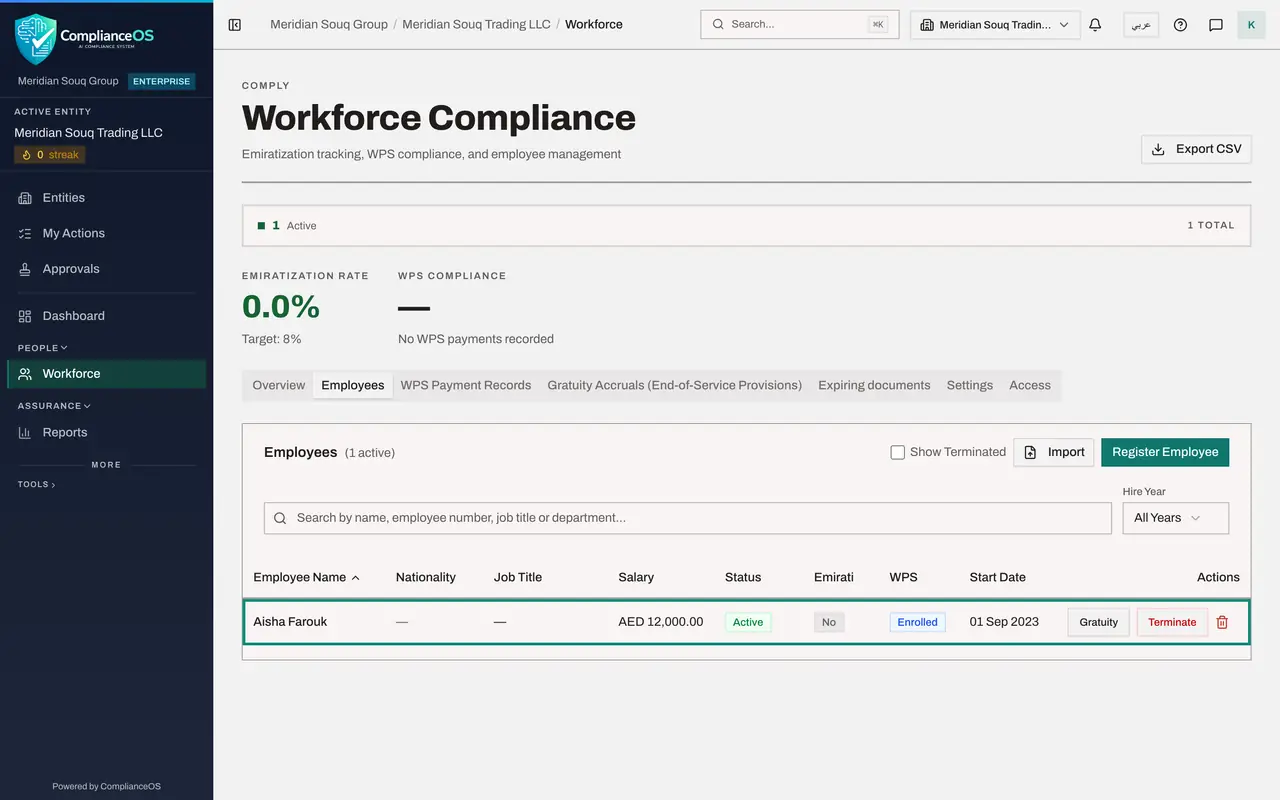Open the Meridian Souq Trading entity switcher
Viewport: 1280px width, 800px height.
[995, 25]
